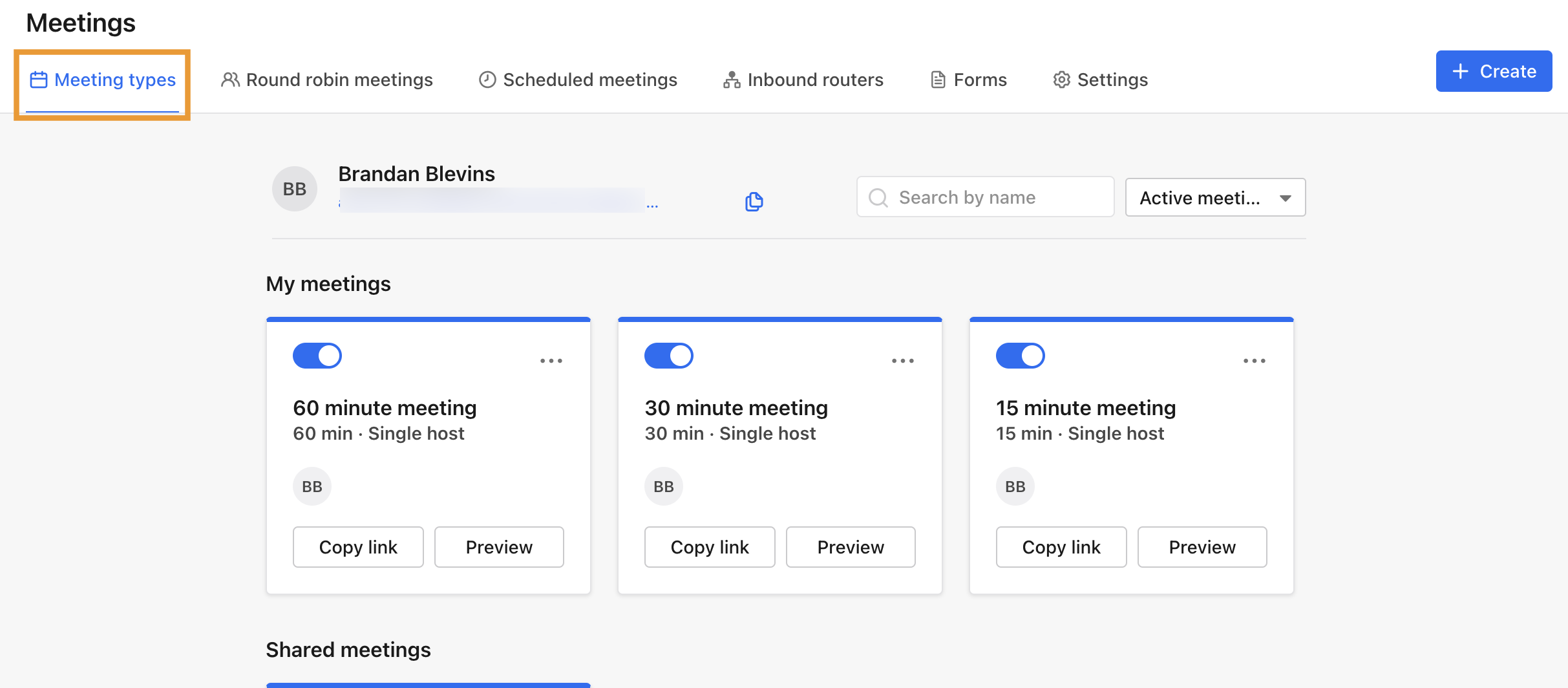Click the Create button
This screenshot has height=688, width=1568.
(x=1494, y=70)
